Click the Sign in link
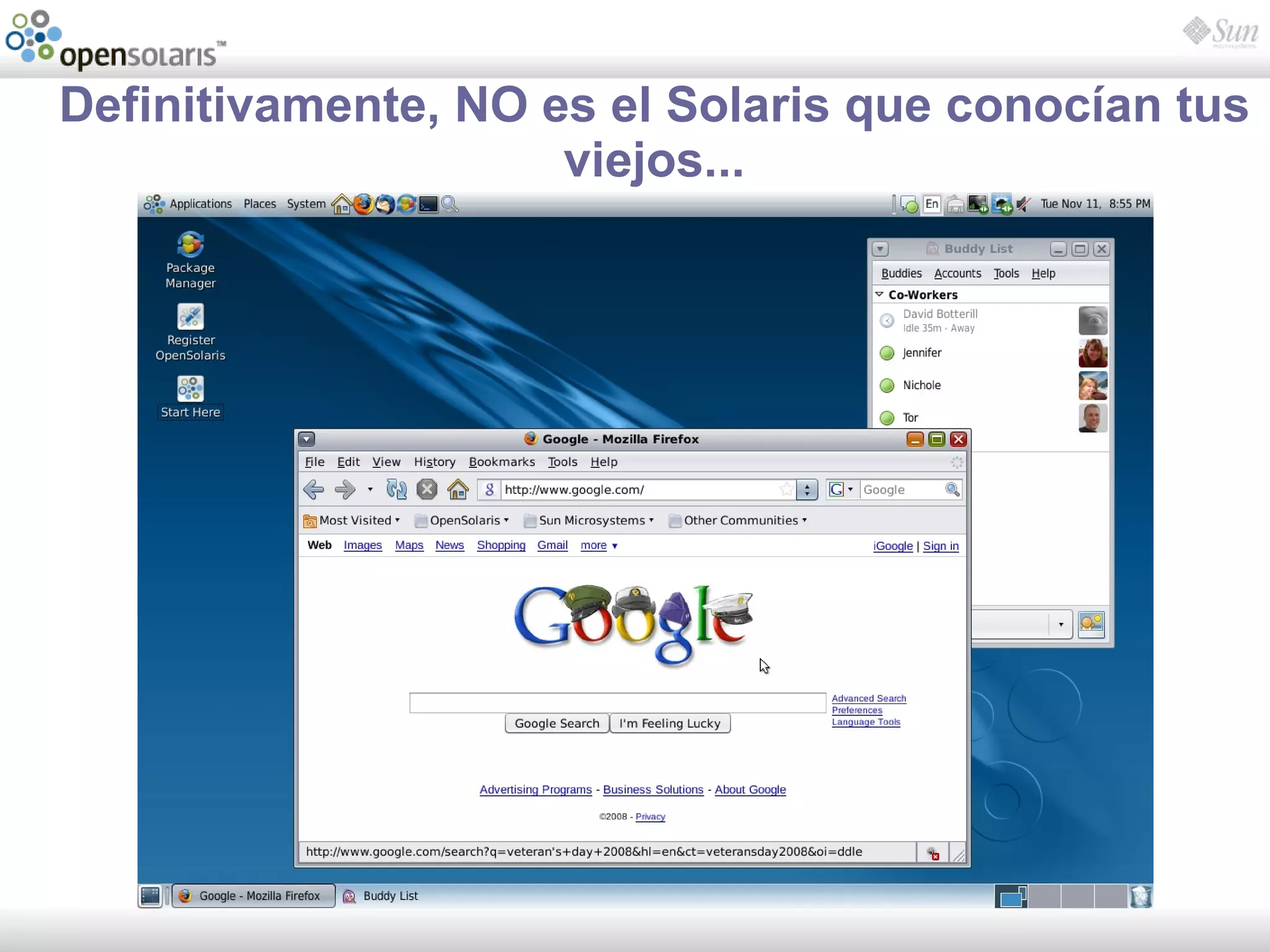Image resolution: width=1270 pixels, height=952 pixels. 941,546
